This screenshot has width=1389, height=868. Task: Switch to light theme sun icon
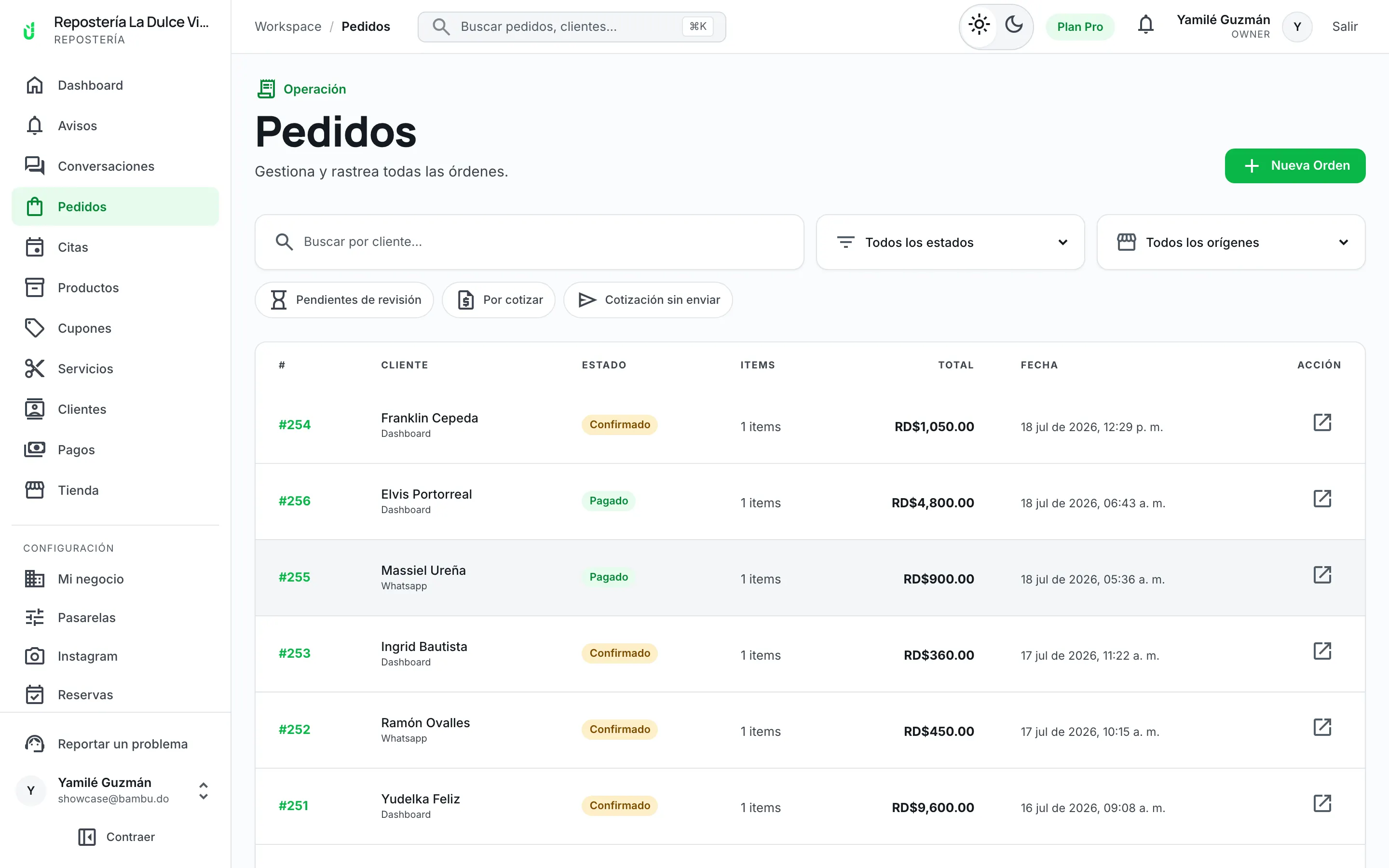point(979,25)
